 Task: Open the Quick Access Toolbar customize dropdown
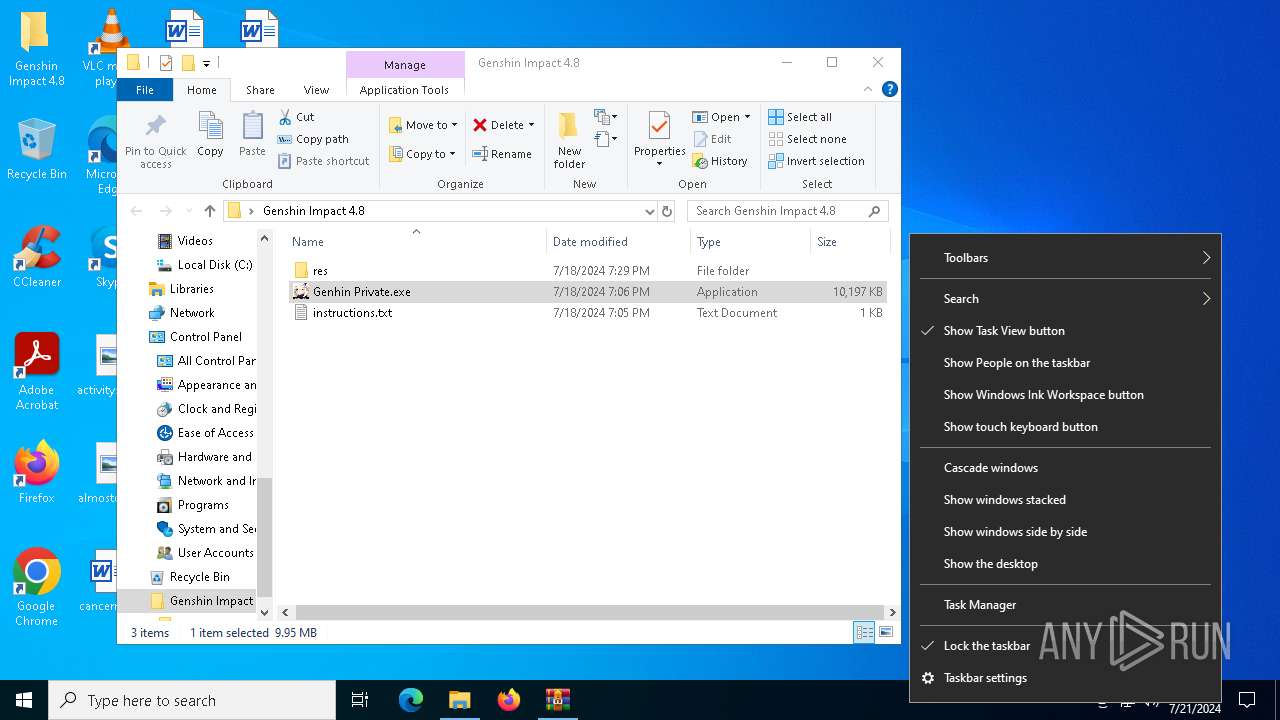[x=206, y=63]
